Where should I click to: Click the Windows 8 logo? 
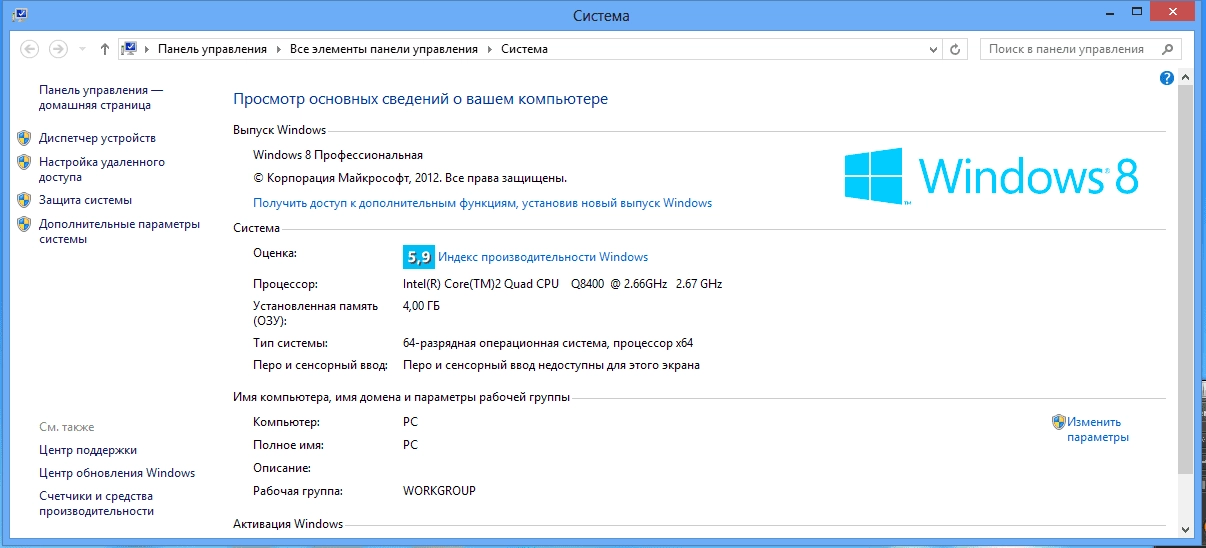(x=991, y=176)
